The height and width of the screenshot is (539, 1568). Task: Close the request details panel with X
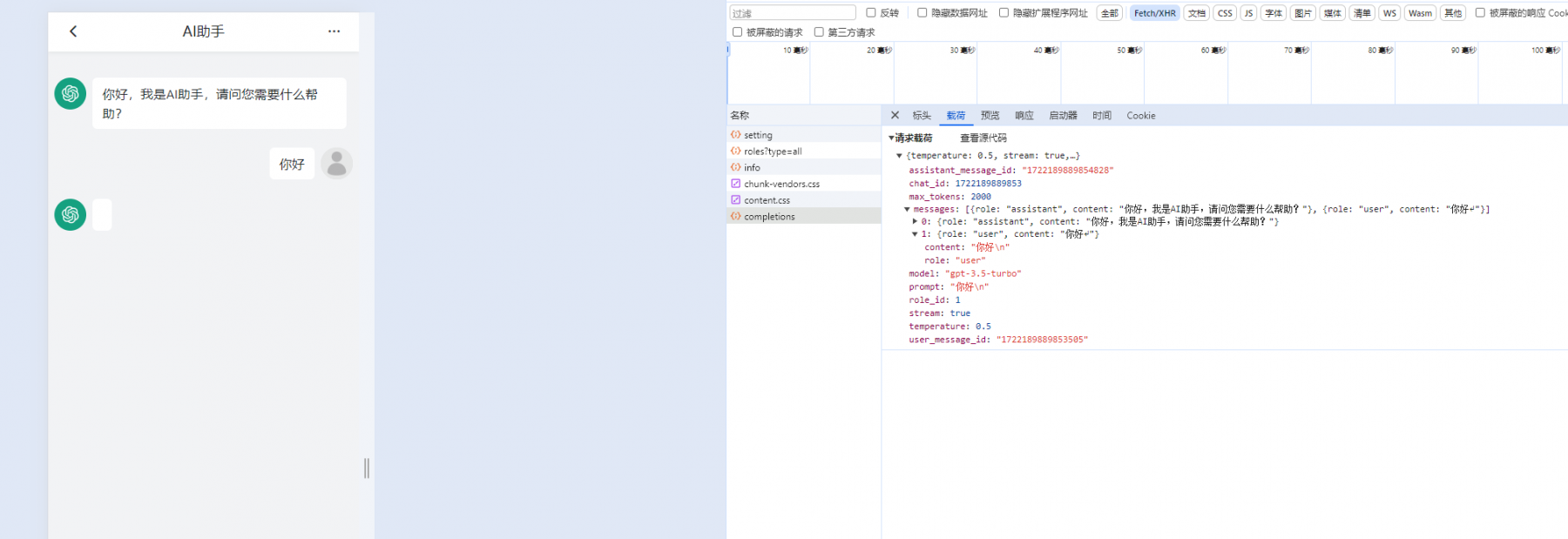pyautogui.click(x=895, y=115)
